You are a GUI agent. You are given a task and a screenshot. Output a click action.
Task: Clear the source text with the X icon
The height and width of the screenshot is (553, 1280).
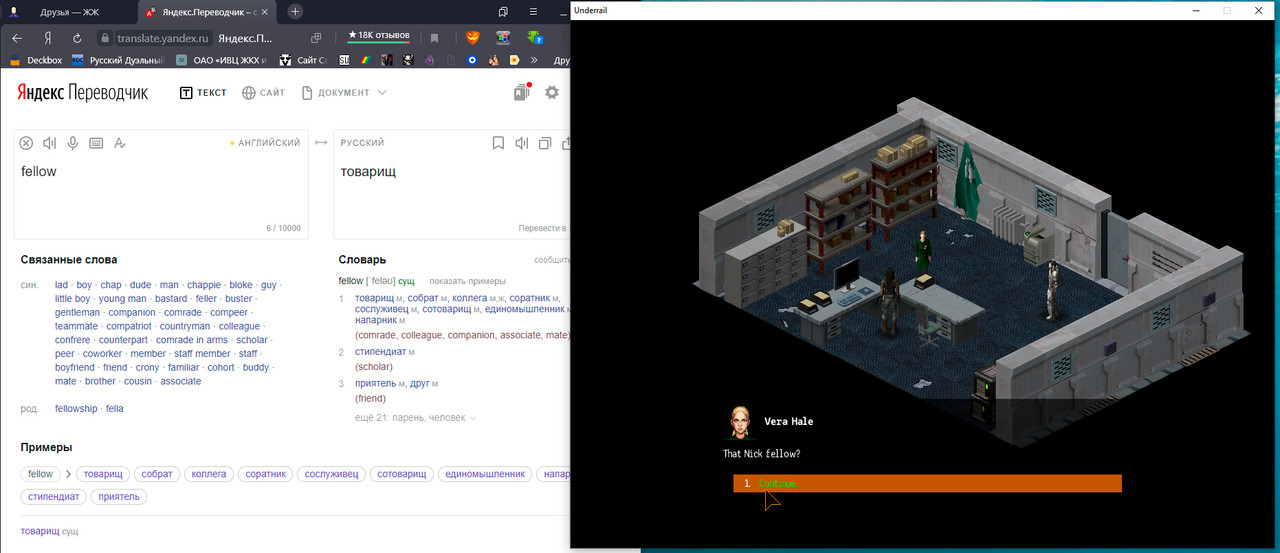27,143
